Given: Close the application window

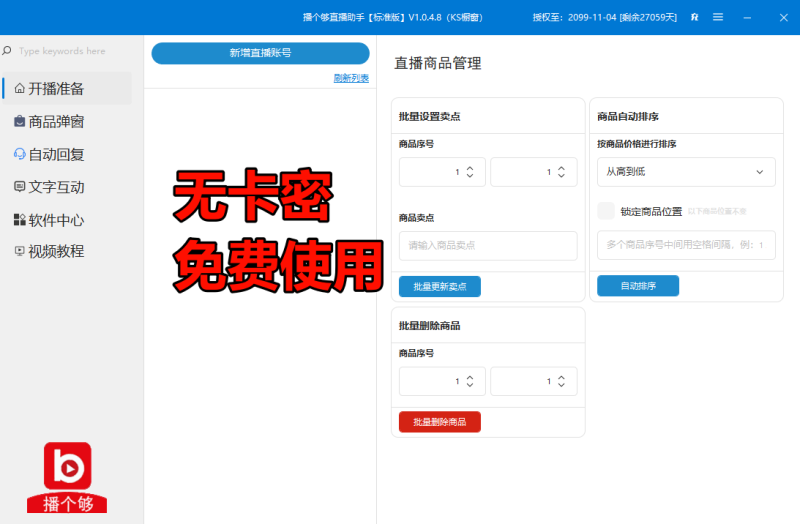Looking at the screenshot, I should pos(784,18).
